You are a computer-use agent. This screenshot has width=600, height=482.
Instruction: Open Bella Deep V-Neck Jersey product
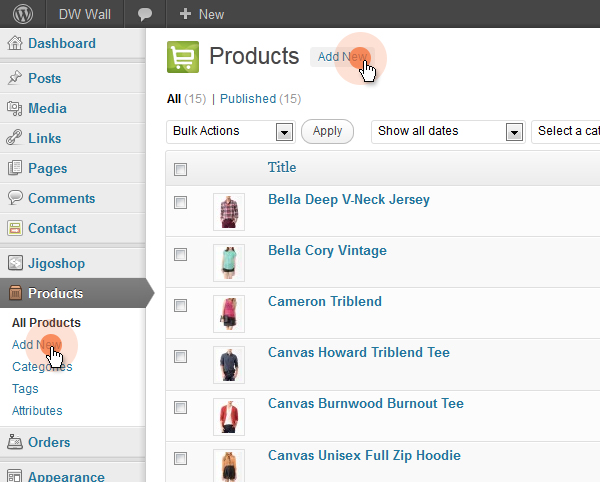click(349, 200)
